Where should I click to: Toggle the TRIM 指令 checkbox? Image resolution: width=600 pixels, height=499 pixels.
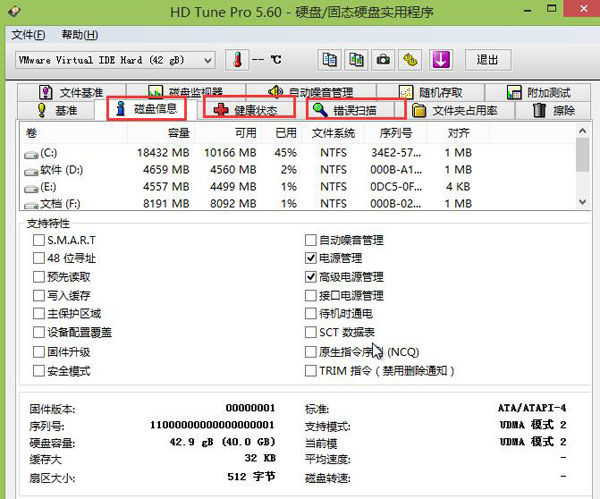coord(311,371)
